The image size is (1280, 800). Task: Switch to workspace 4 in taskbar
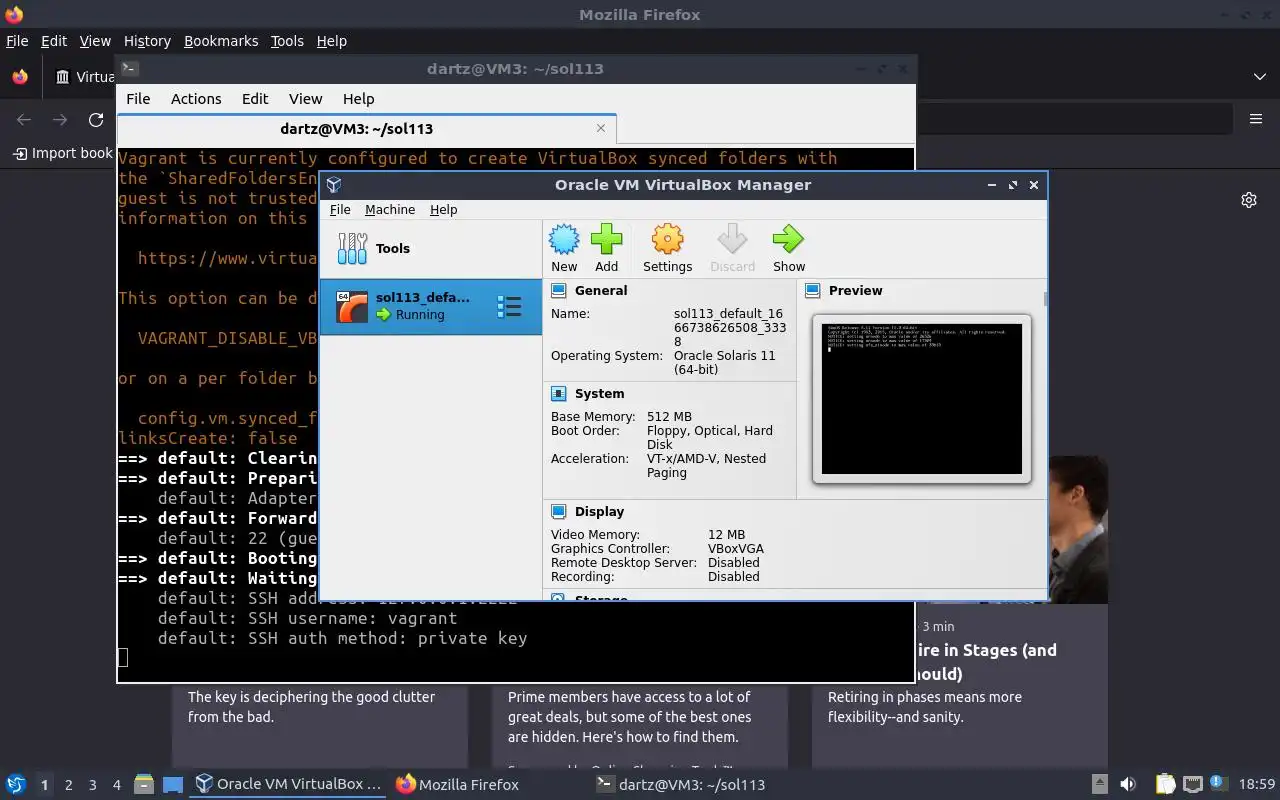click(x=117, y=785)
